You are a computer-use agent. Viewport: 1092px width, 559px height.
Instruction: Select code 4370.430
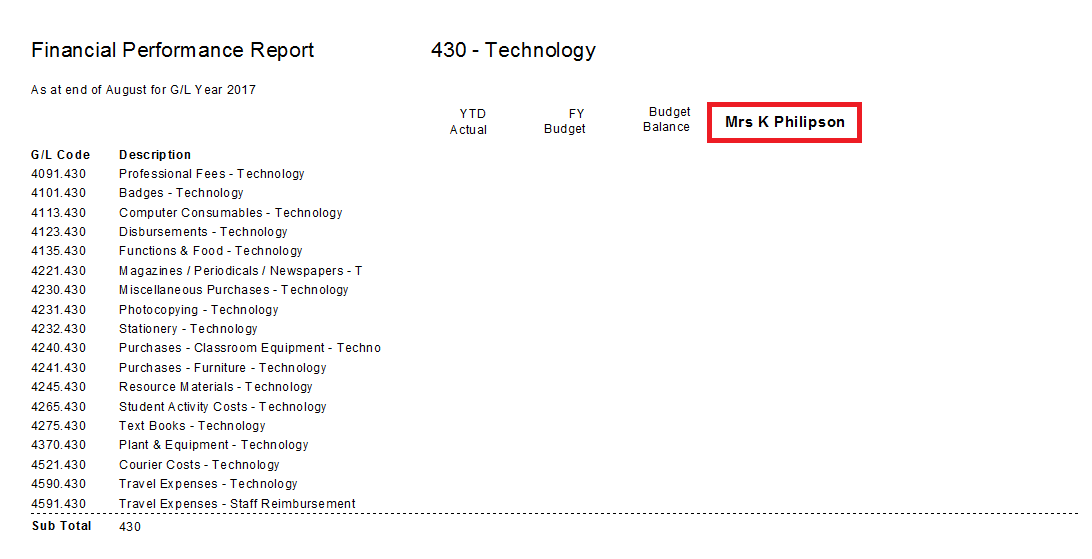[58, 445]
